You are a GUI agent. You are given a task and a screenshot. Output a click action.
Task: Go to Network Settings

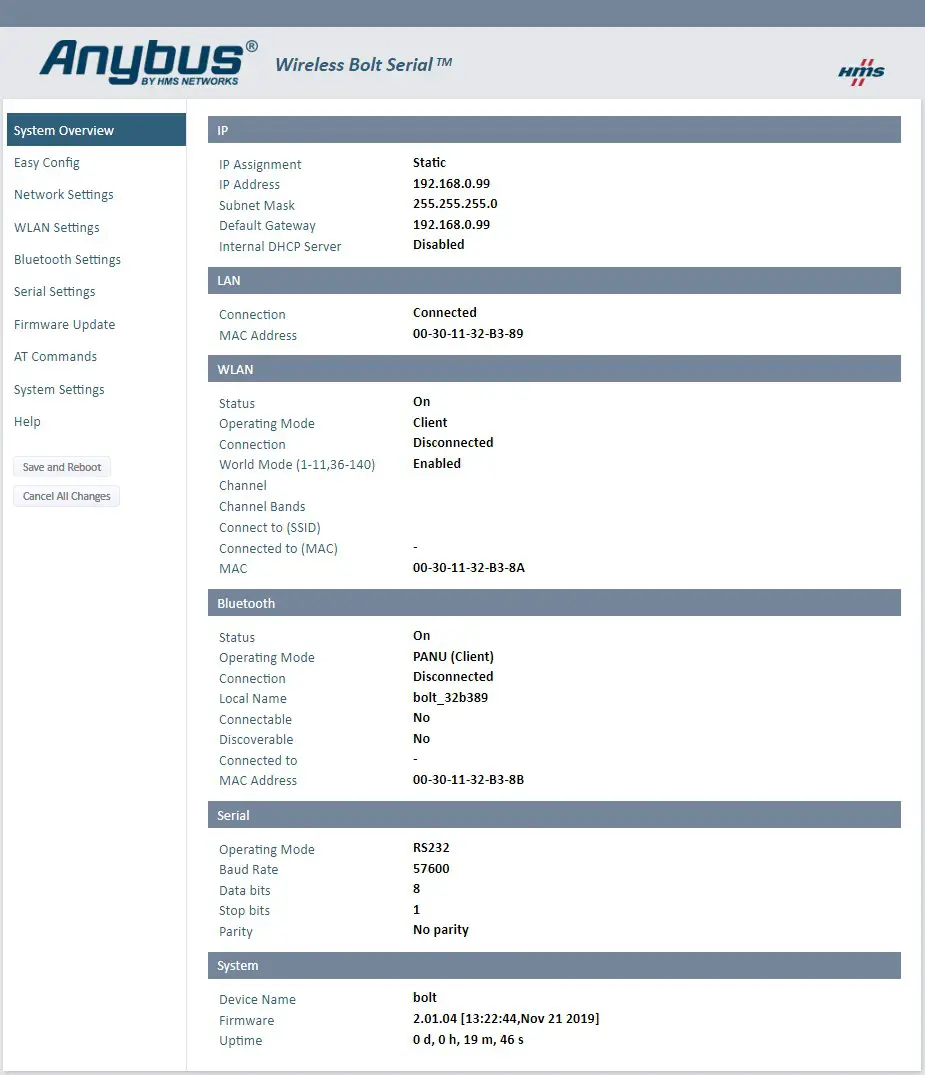(x=64, y=195)
